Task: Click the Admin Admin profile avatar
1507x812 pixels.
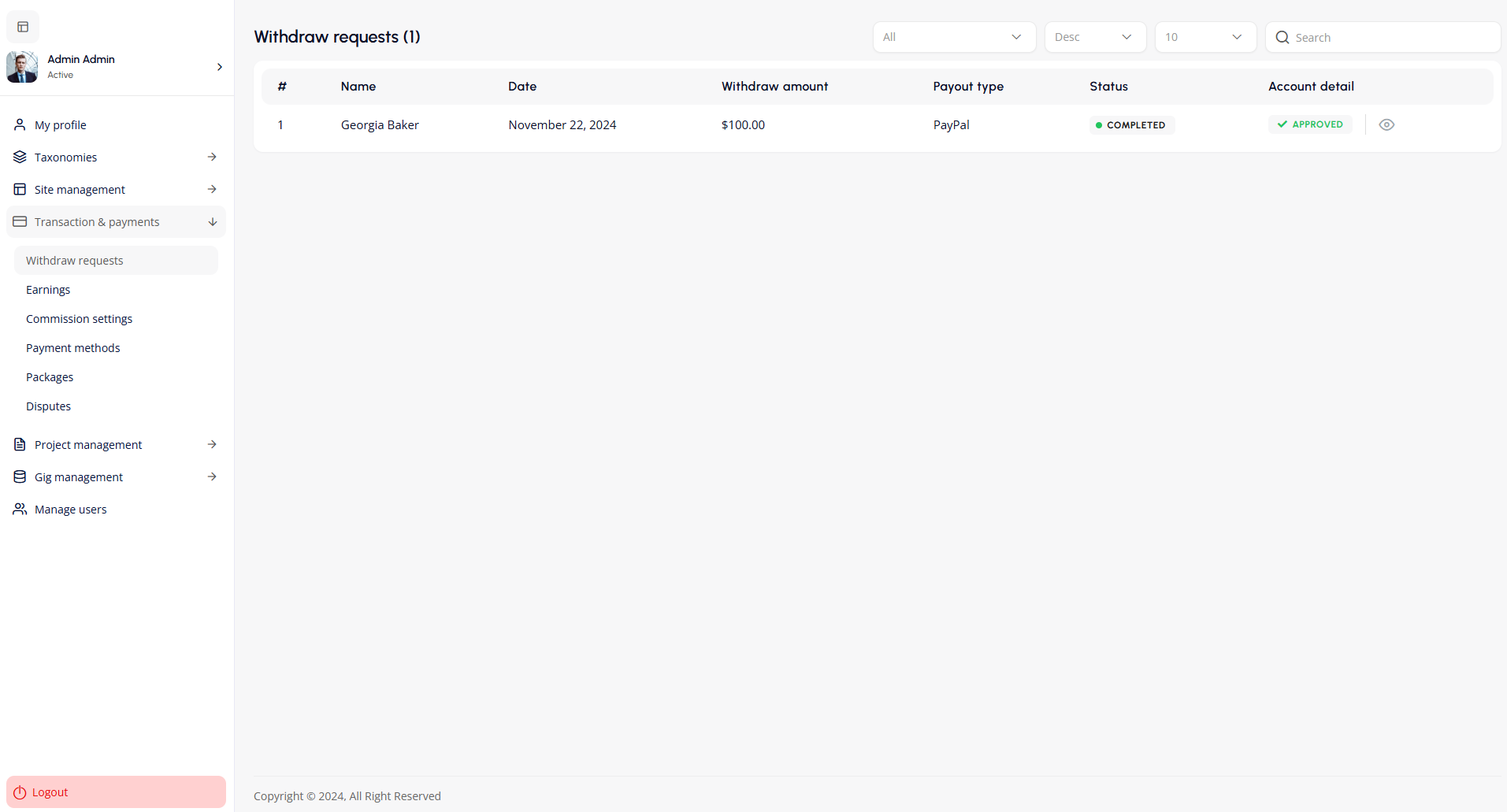Action: pyautogui.click(x=22, y=67)
